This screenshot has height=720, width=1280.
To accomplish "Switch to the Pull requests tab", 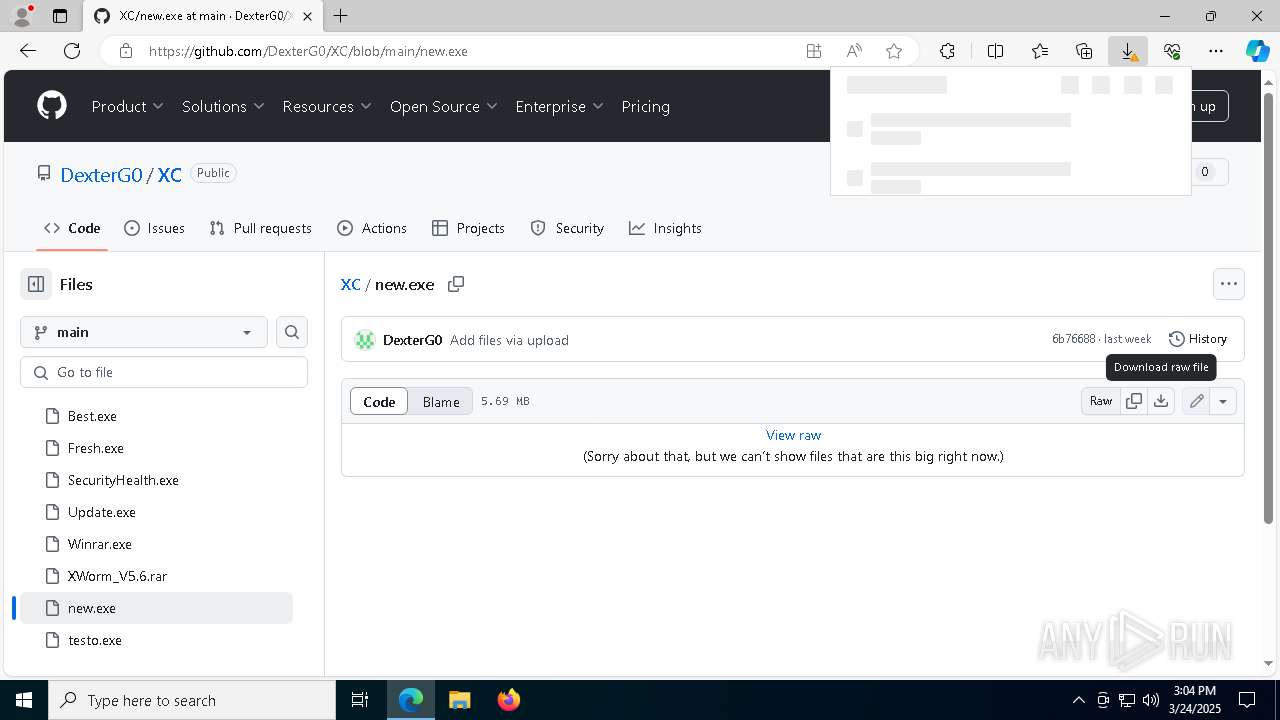I will coord(261,228).
